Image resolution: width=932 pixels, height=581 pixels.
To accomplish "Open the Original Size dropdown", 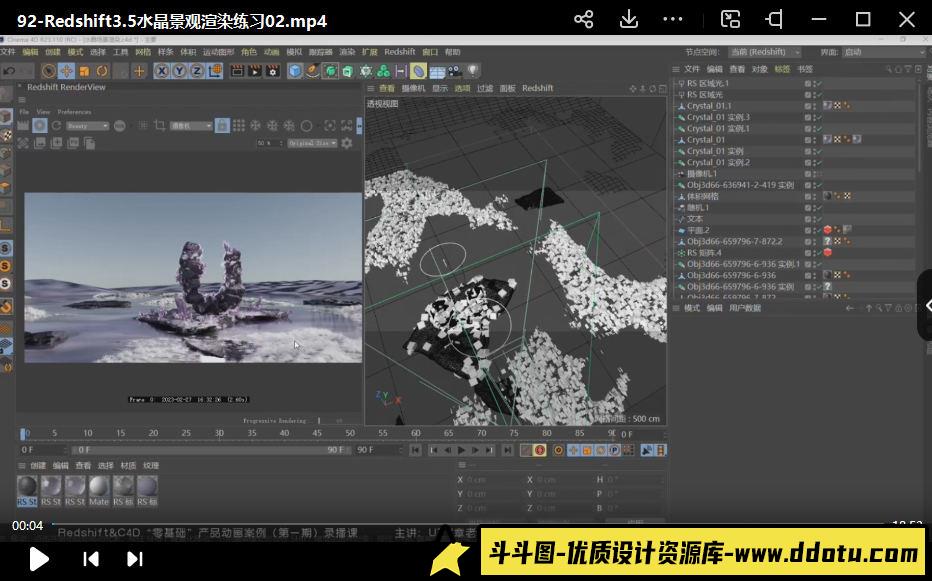I will pos(313,143).
